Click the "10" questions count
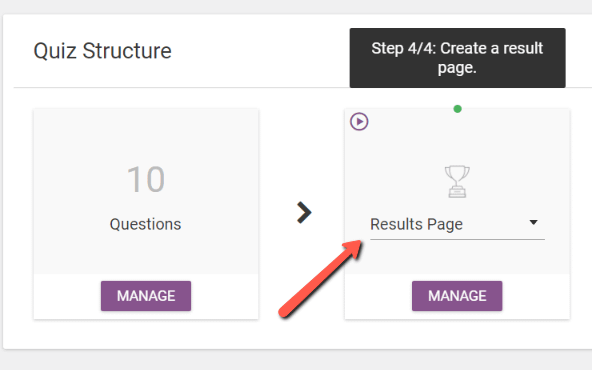The width and height of the screenshot is (592, 370). pos(146,179)
